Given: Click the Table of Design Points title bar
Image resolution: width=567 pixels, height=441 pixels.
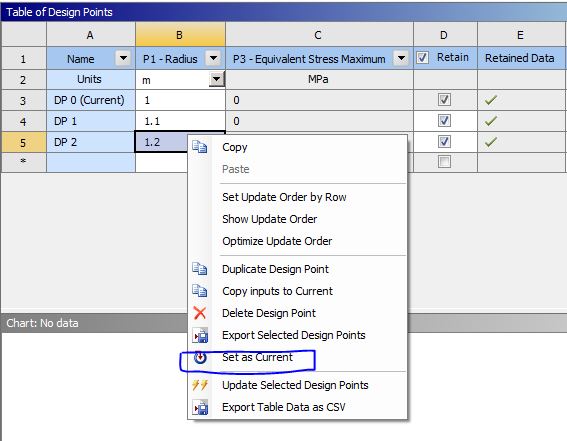Looking at the screenshot, I should click(x=284, y=12).
